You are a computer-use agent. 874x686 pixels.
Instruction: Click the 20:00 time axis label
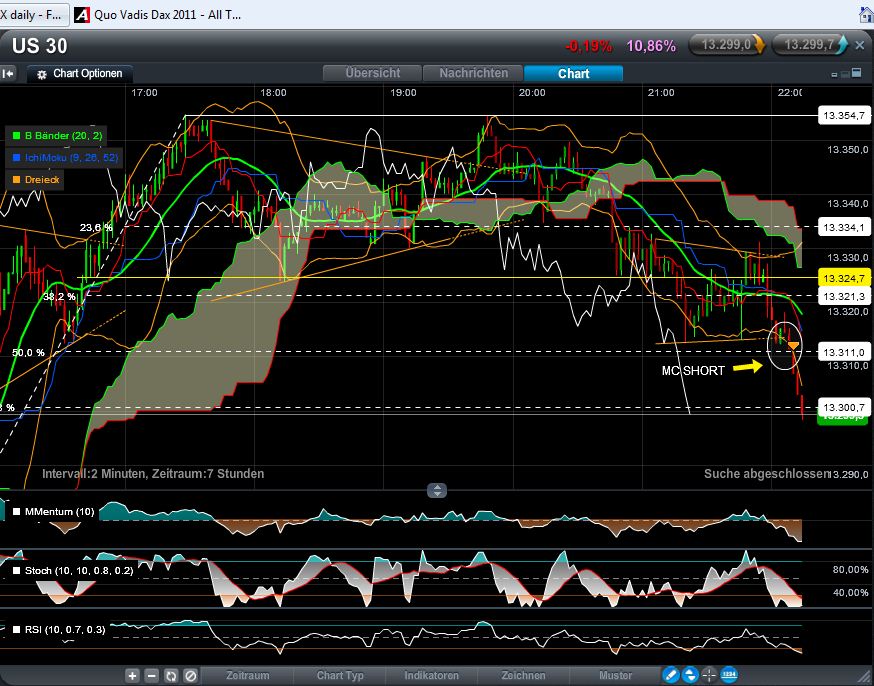pos(532,93)
